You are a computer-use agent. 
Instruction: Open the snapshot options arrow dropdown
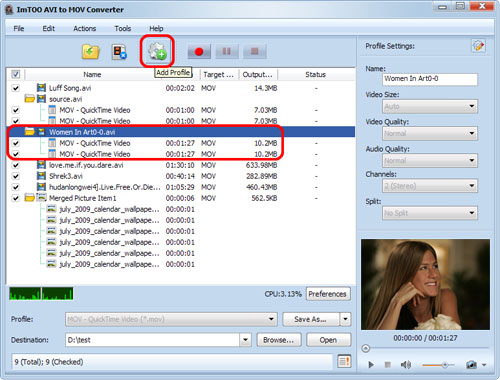coord(484,365)
